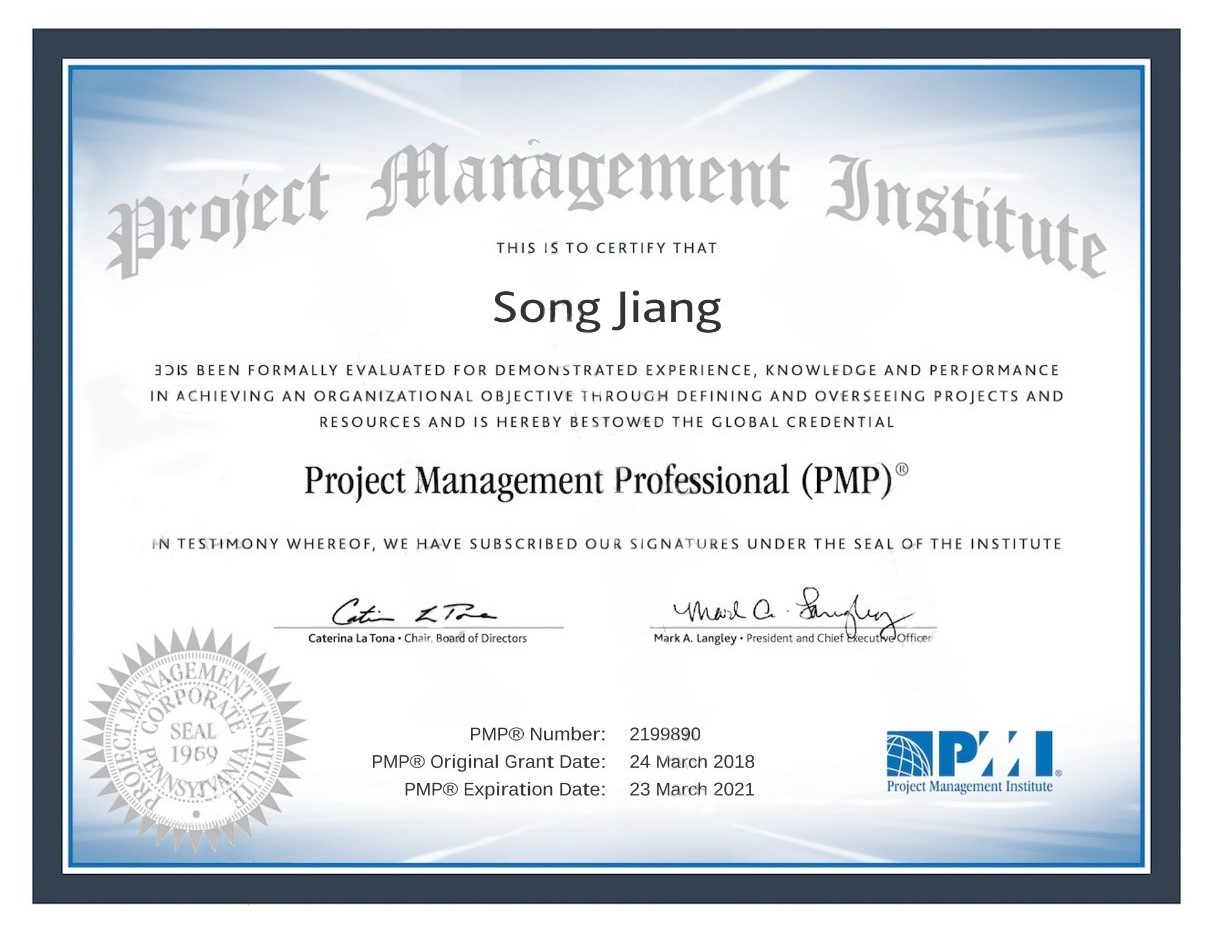Click the 'RESOURCES AND IS HEREBY BESTOWED' line
1213x938 pixels.
point(606,422)
